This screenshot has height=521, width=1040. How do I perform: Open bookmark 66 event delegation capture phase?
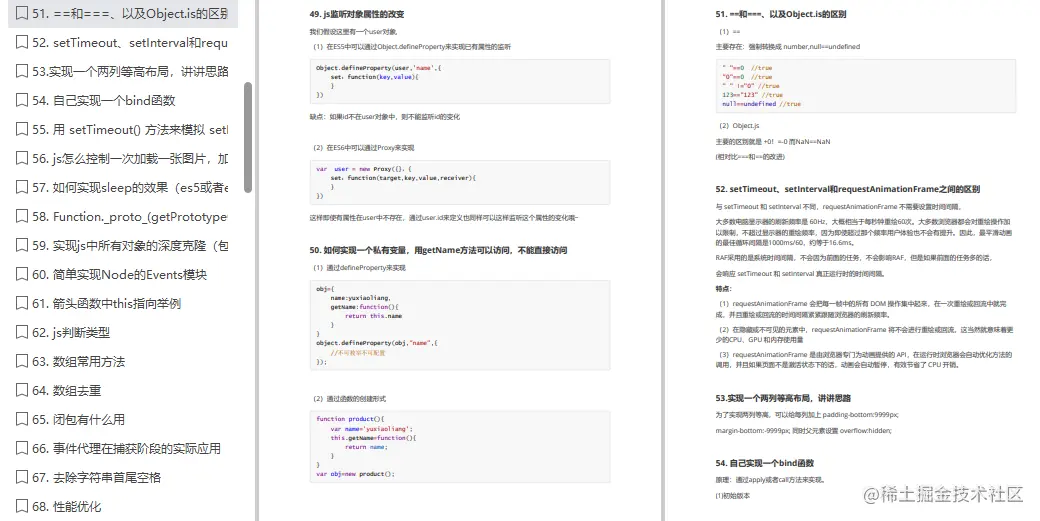[x=127, y=449]
